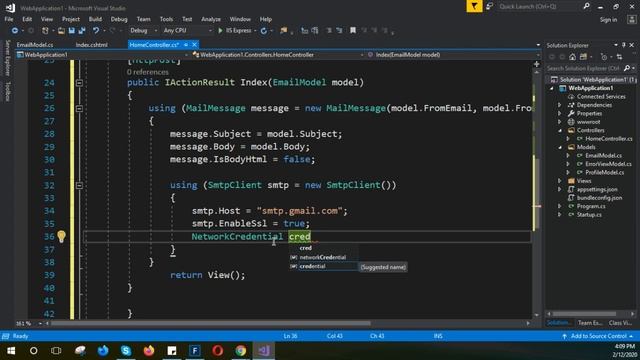Collapse the SmtpClient using block at line 32
The height and width of the screenshot is (360, 640).
click(79, 185)
